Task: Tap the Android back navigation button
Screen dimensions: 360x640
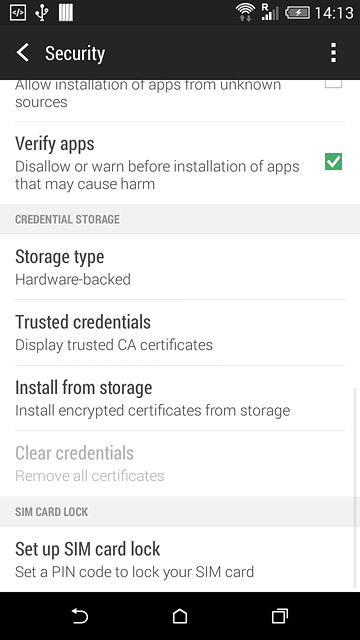Action: click(80, 616)
